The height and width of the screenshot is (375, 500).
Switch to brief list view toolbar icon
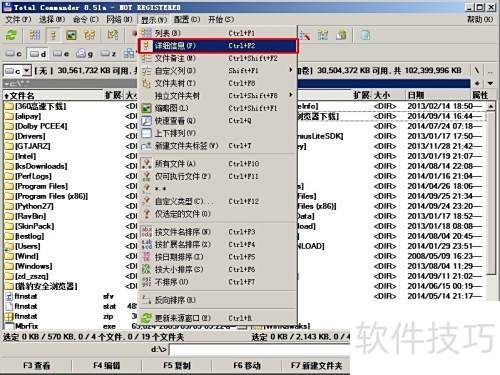35,35
